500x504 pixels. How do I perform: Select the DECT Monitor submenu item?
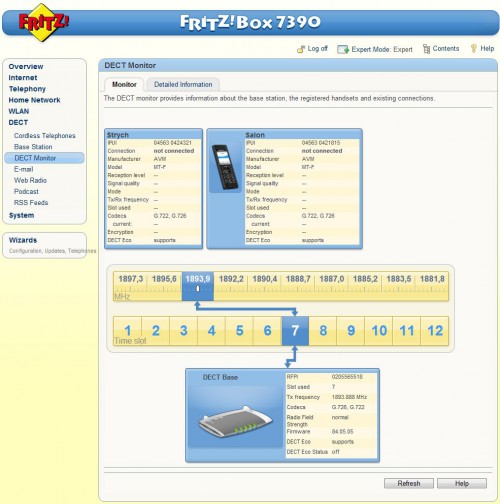(x=44, y=158)
